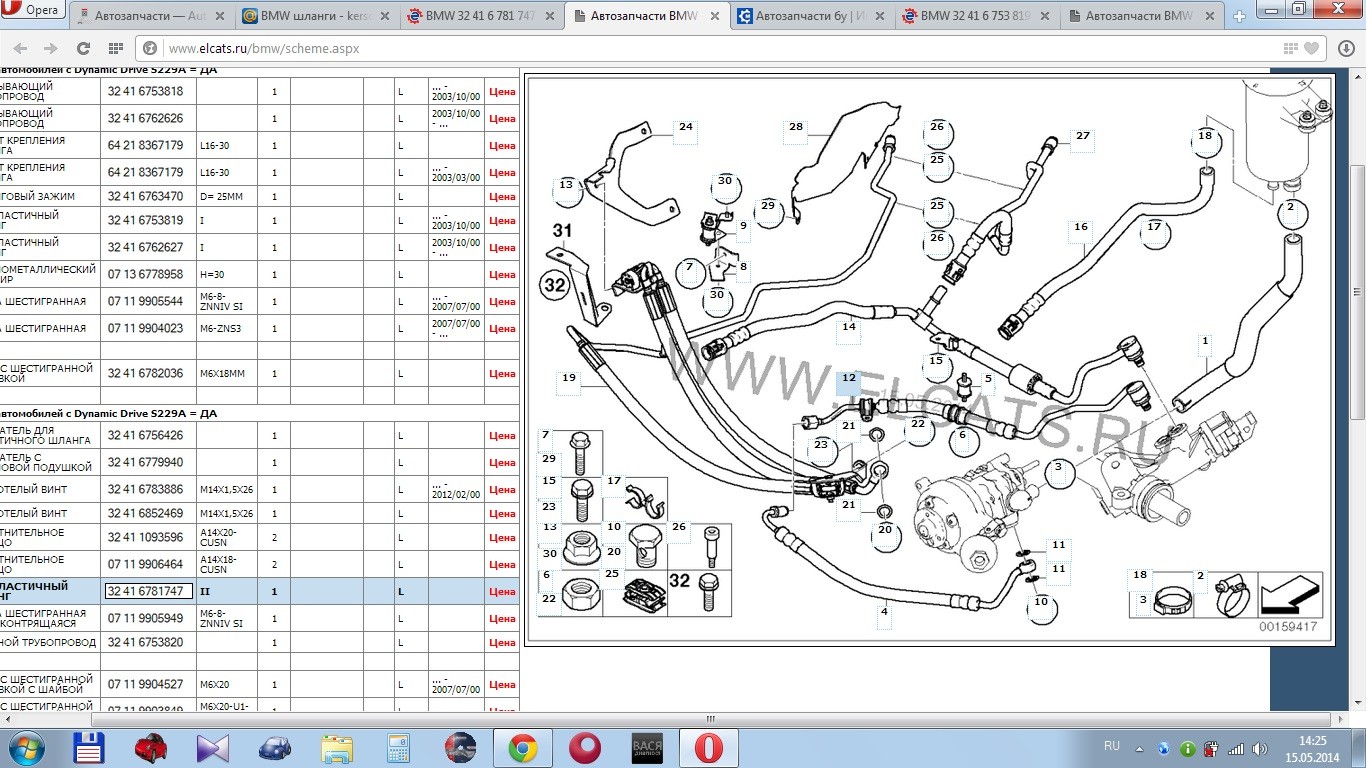This screenshot has width=1366, height=768.
Task: Open the RU language selector
Action: coord(1111,747)
